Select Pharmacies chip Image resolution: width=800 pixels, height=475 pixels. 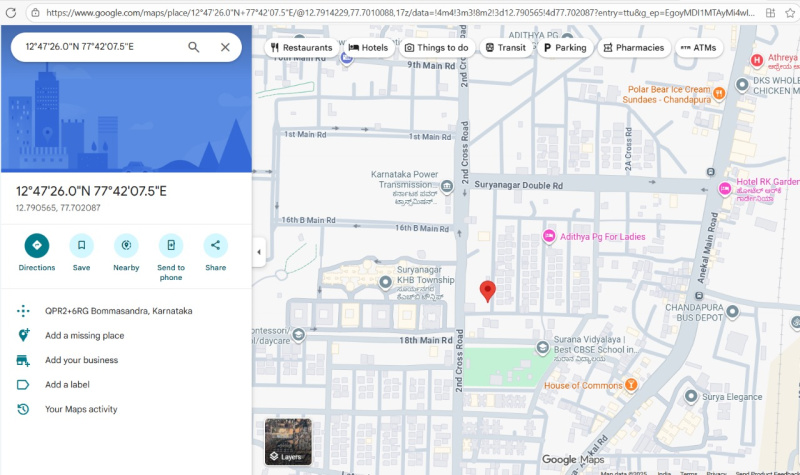[x=634, y=47]
